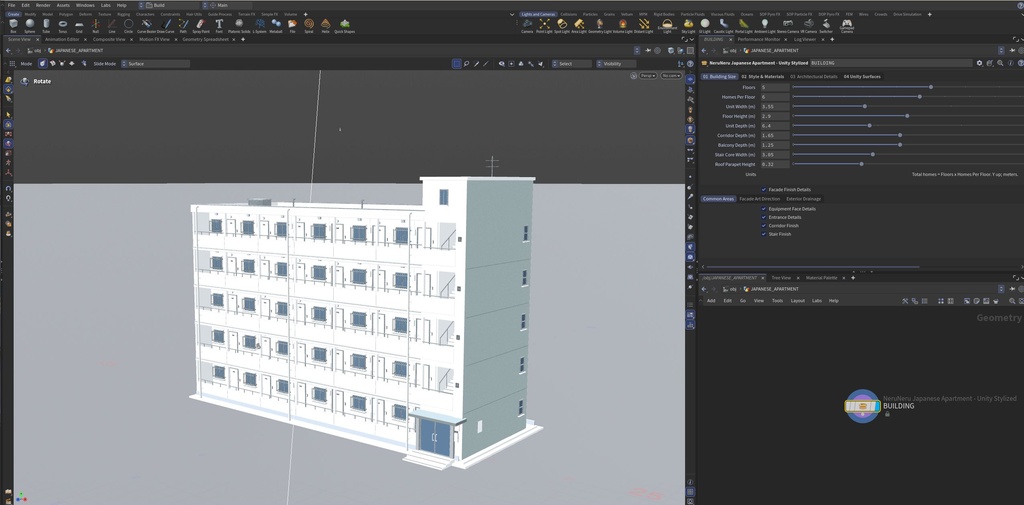Click the BUILDING node name field
Screen dimensions: 1024x505
[891, 63]
